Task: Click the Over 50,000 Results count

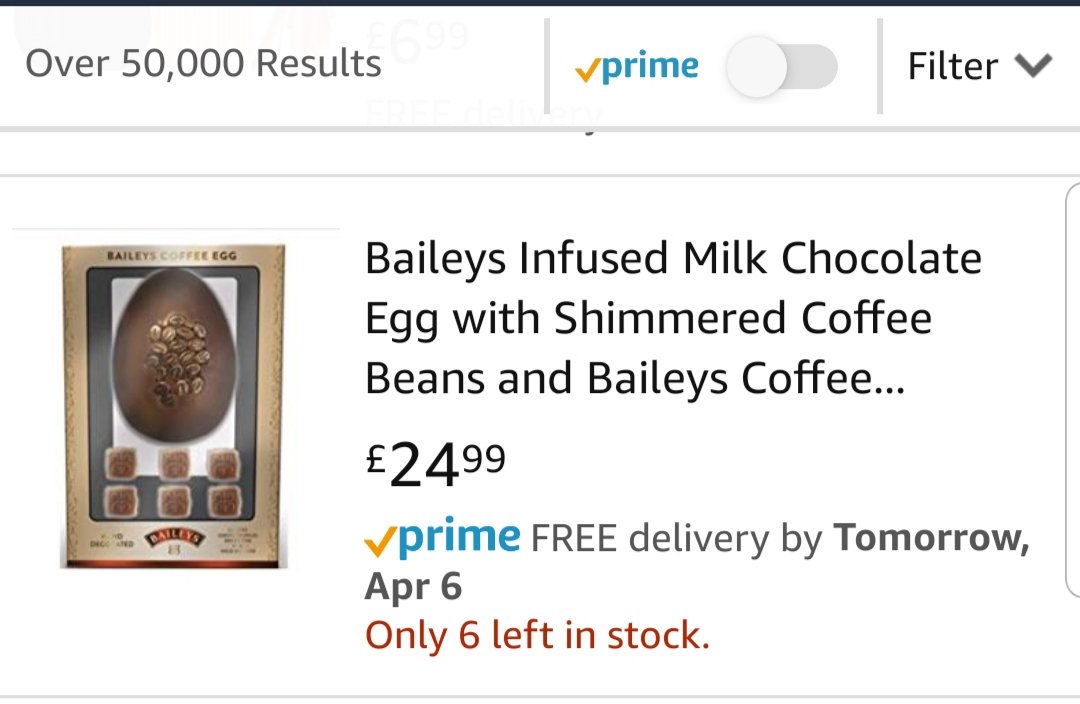Action: point(203,63)
